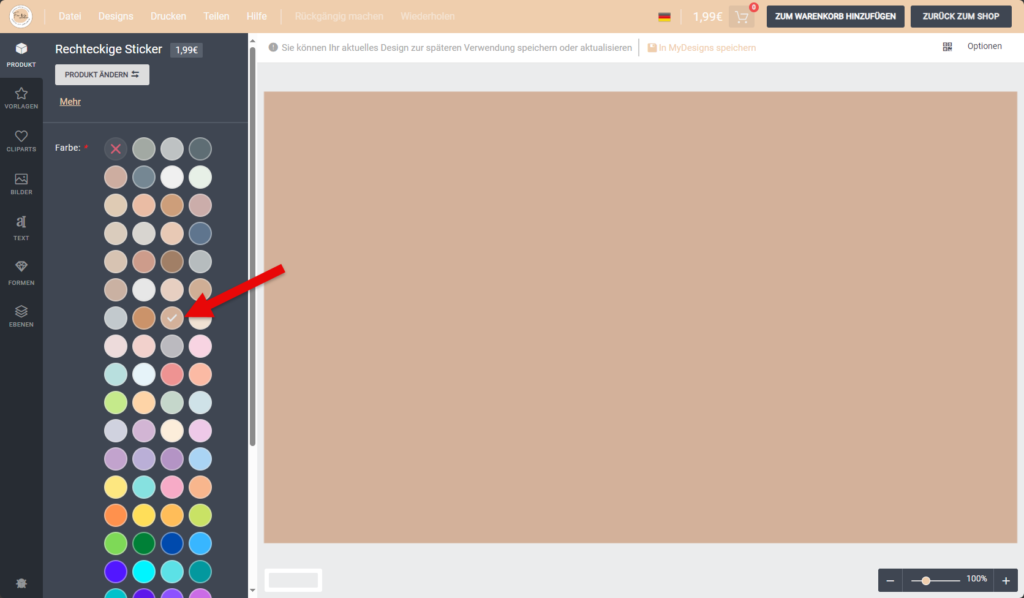Open the Ebenen layers panel
Screen dimensions: 1024x598
click(21, 316)
